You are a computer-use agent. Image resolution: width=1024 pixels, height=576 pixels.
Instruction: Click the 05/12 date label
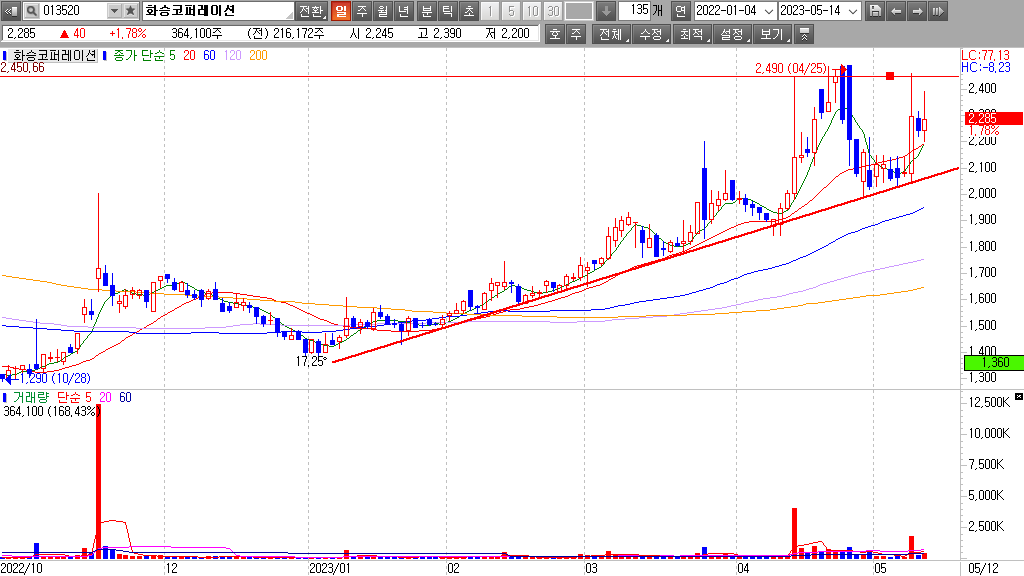[x=983, y=568]
